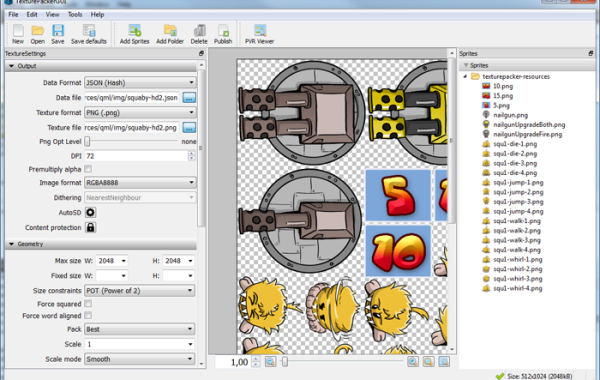
Task: Select the nailgun.png sprite
Action: (510, 115)
